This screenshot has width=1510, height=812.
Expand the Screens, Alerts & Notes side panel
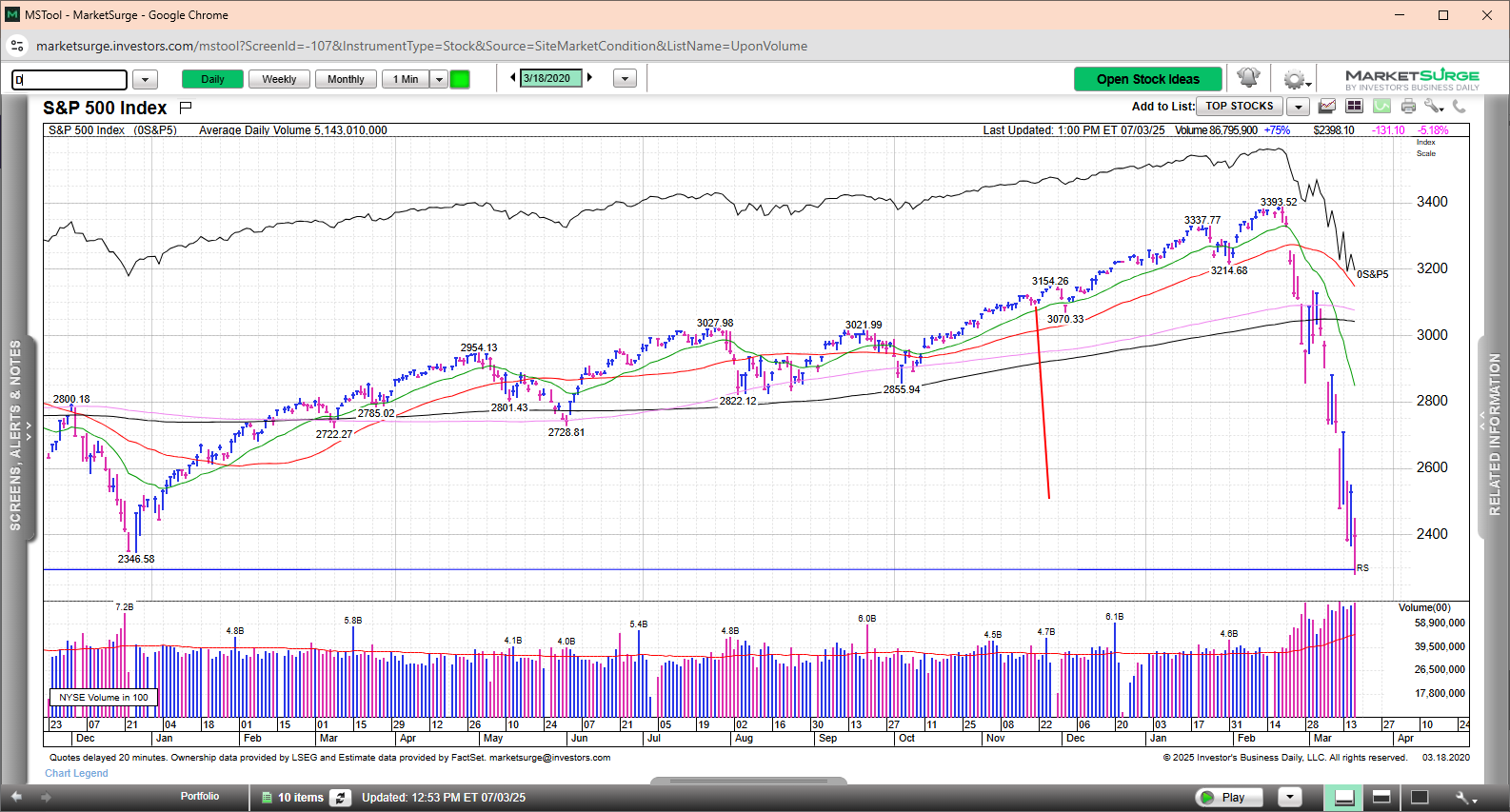point(18,433)
